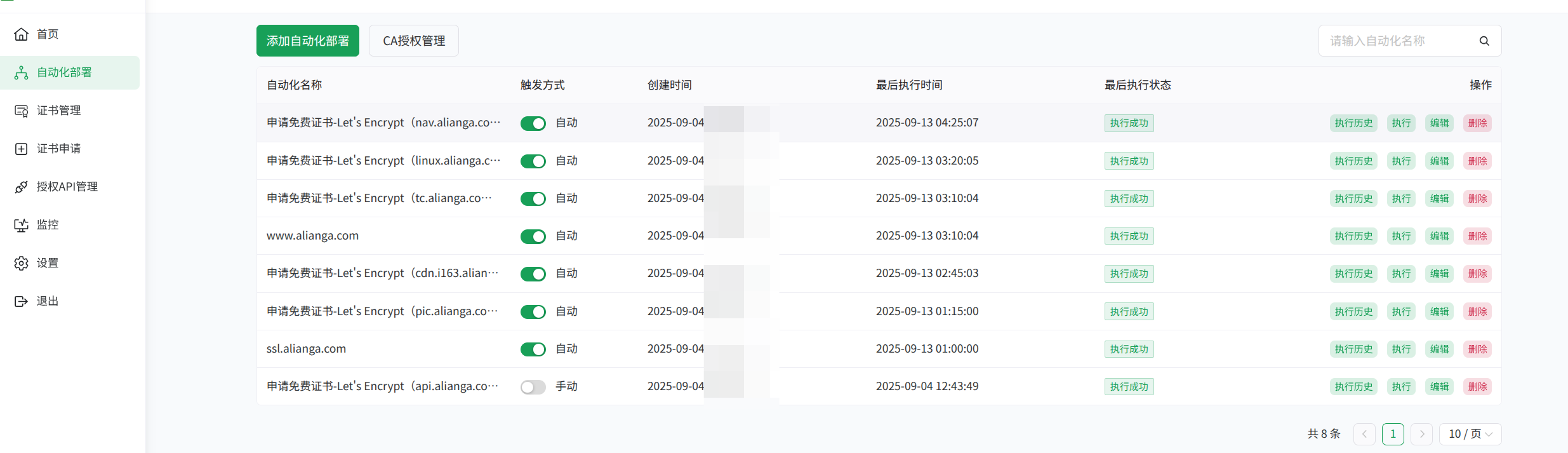
Task: Click the certificate application plus icon
Action: tap(21, 149)
